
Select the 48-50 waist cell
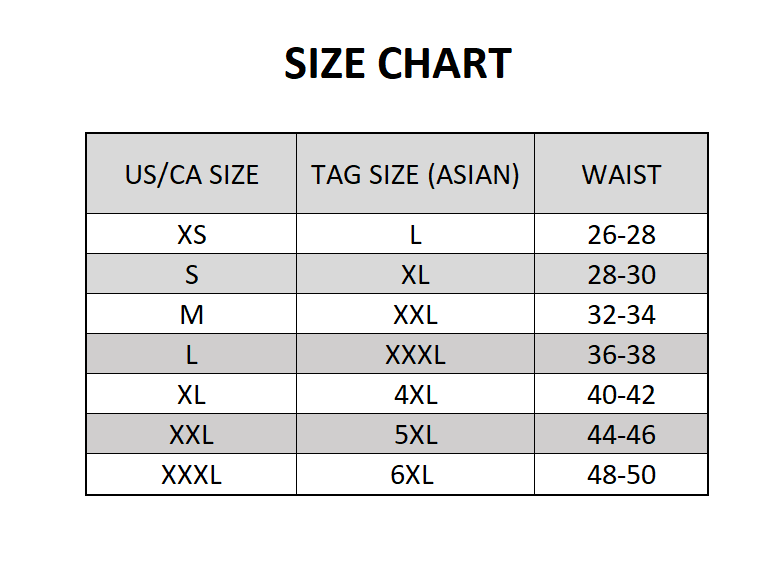pos(621,474)
